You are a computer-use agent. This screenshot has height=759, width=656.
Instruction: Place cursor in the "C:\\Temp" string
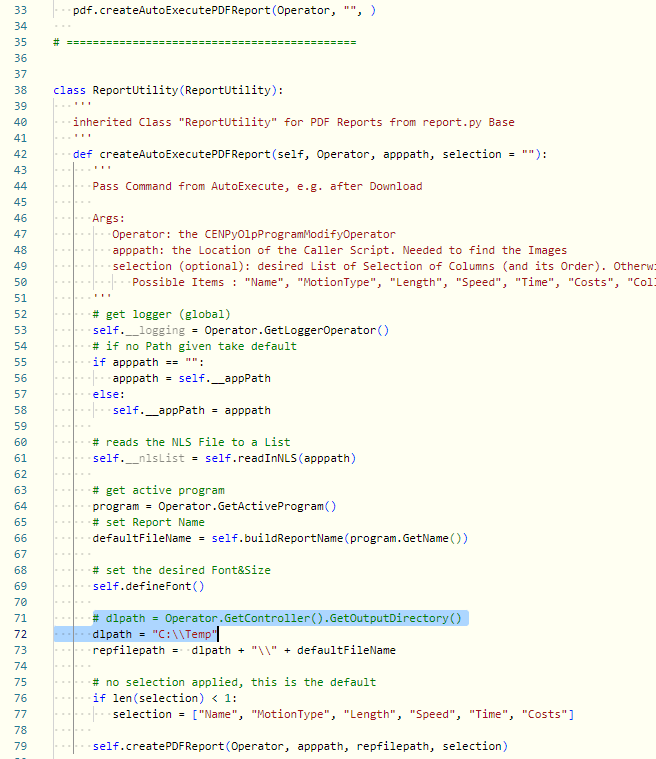click(187, 634)
